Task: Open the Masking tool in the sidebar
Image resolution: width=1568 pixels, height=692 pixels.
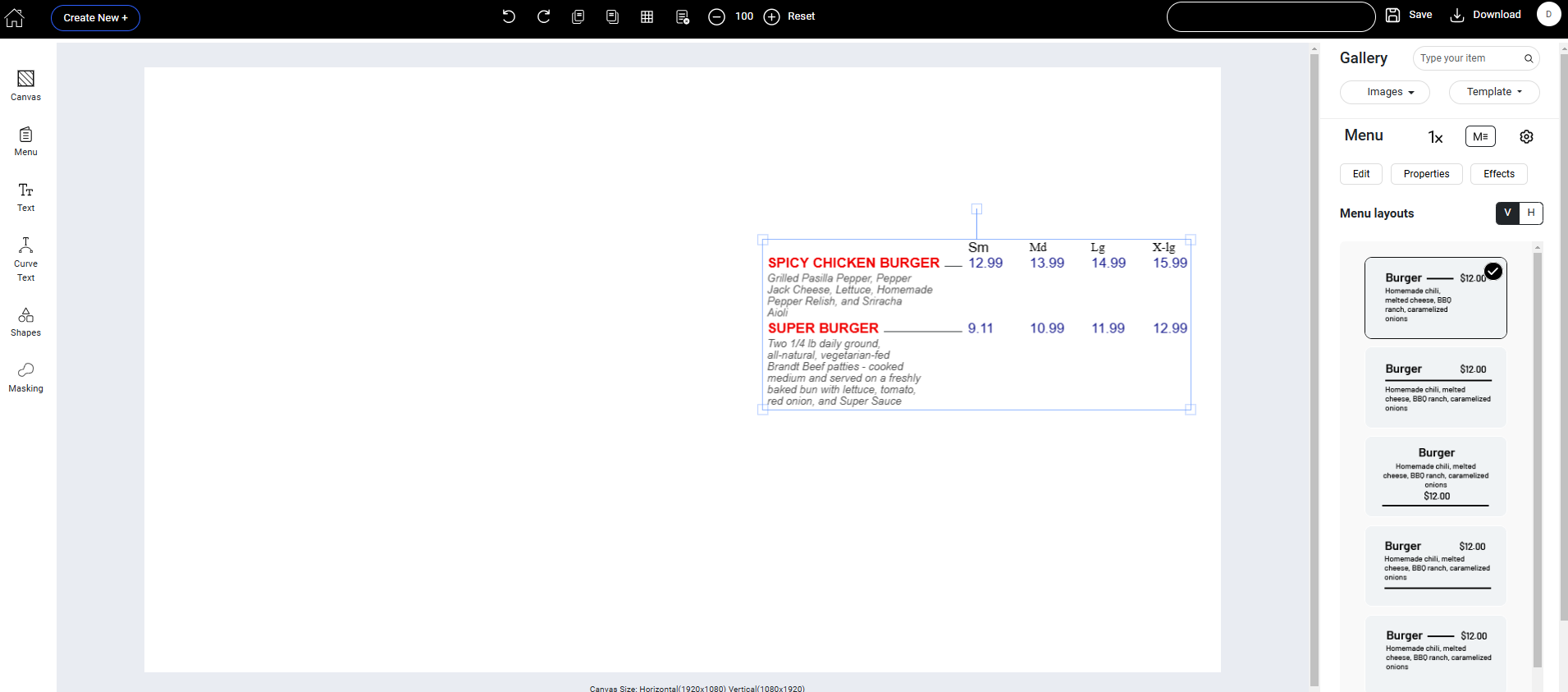Action: click(x=25, y=378)
